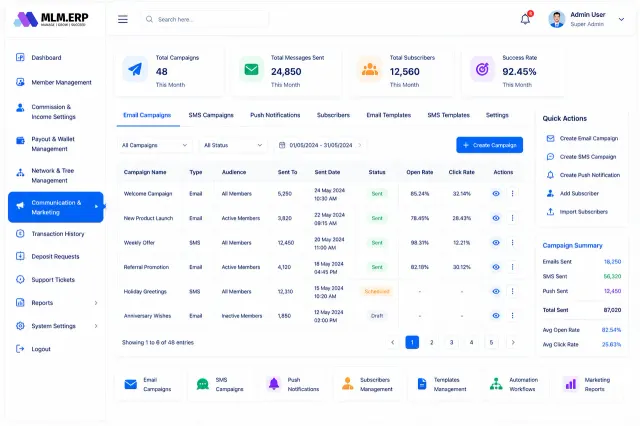
Task: Switch to the SMS Campaigns tab
Action: pyautogui.click(x=211, y=115)
